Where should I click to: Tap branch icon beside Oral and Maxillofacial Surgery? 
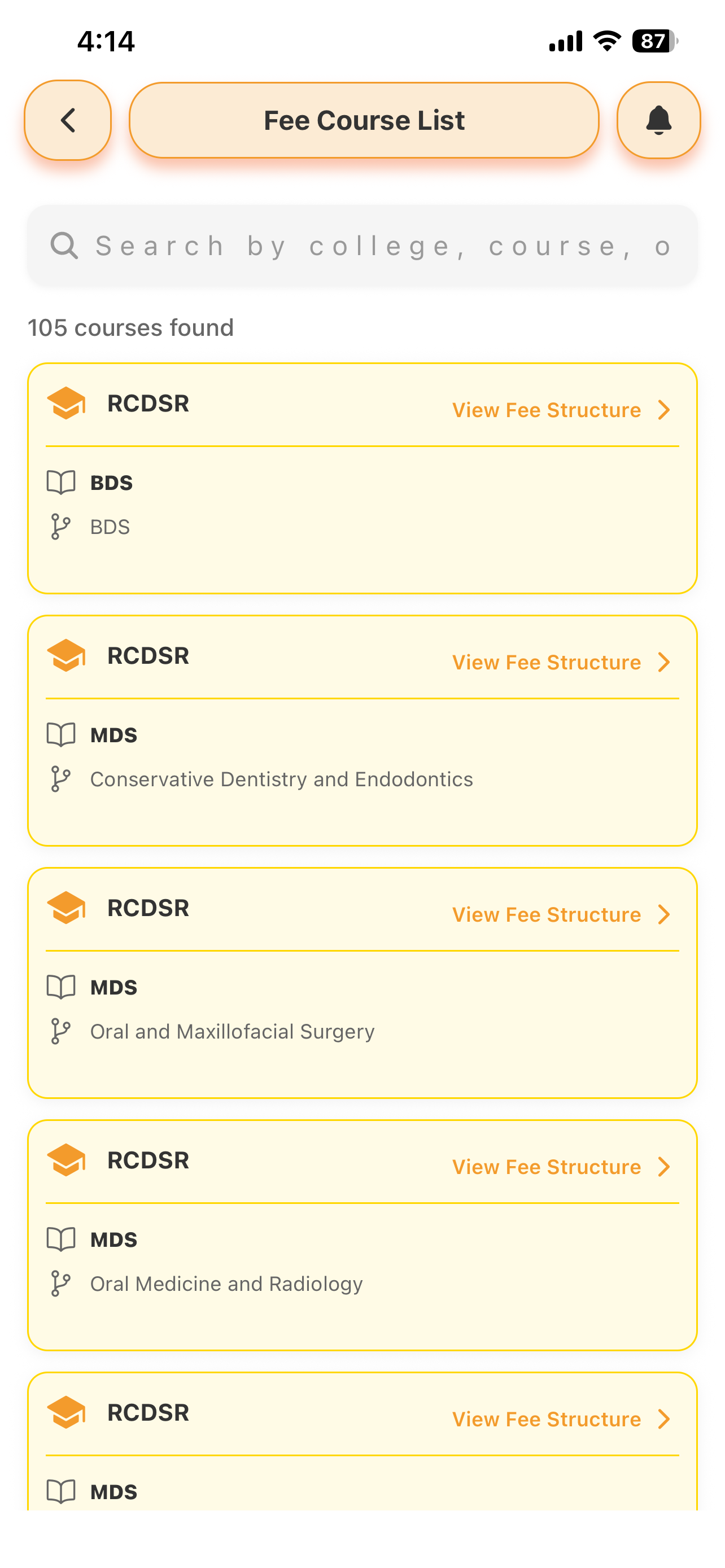click(x=60, y=1031)
